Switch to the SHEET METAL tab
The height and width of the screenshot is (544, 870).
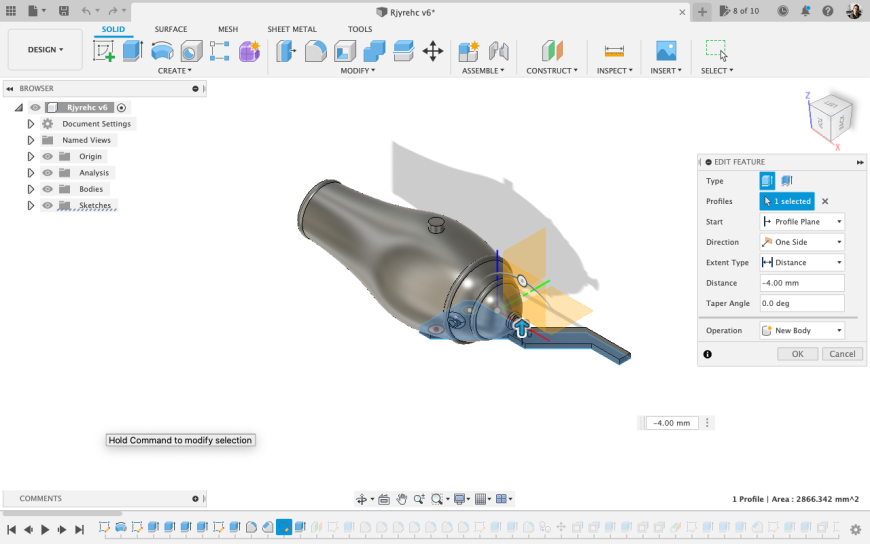click(292, 29)
